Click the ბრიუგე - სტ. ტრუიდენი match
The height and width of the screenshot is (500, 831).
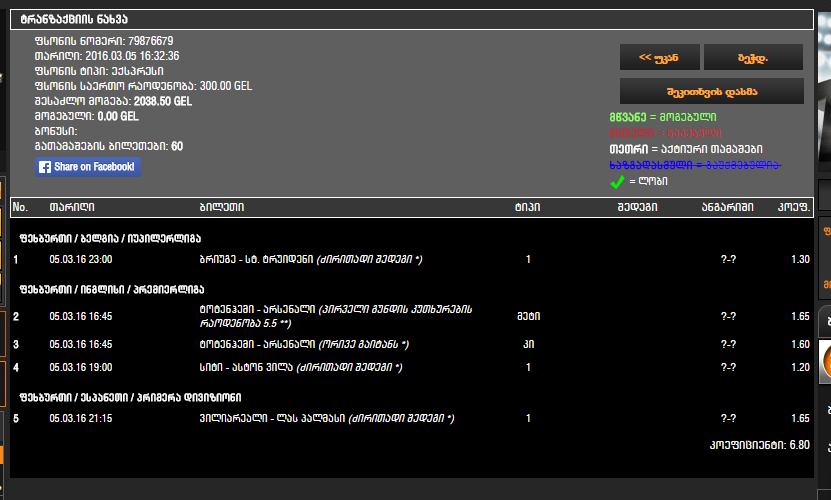pos(311,259)
